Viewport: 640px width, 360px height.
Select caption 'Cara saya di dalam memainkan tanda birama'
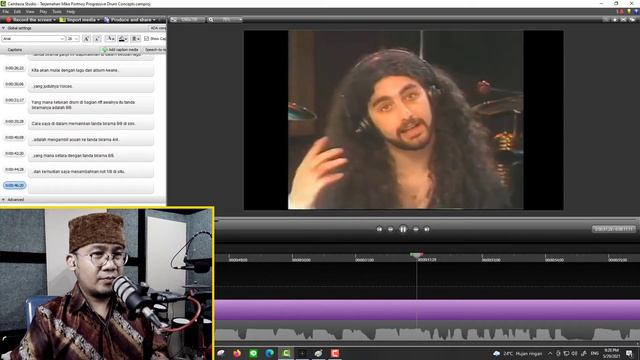click(91, 123)
